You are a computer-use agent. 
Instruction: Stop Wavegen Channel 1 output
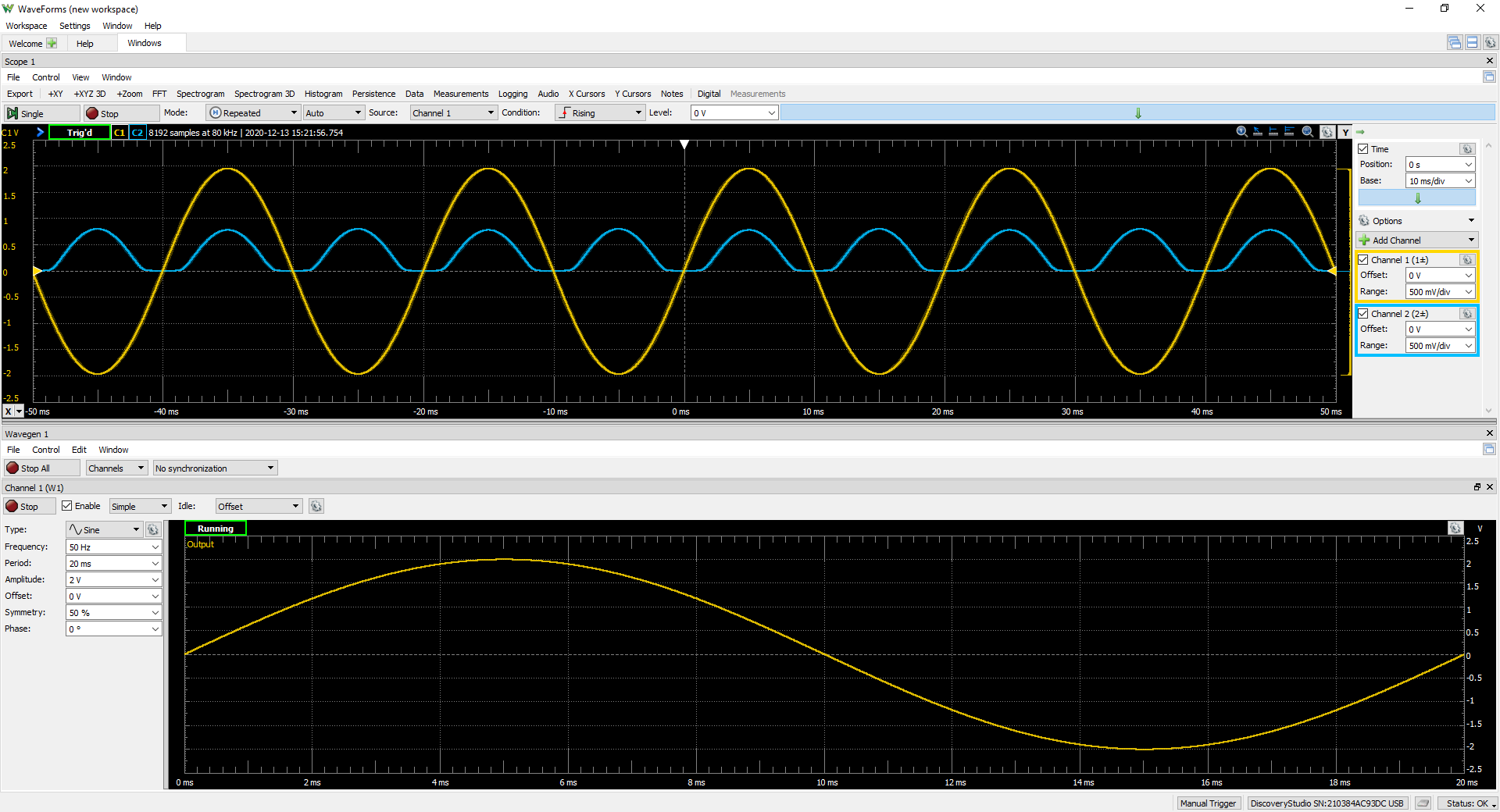coord(30,507)
